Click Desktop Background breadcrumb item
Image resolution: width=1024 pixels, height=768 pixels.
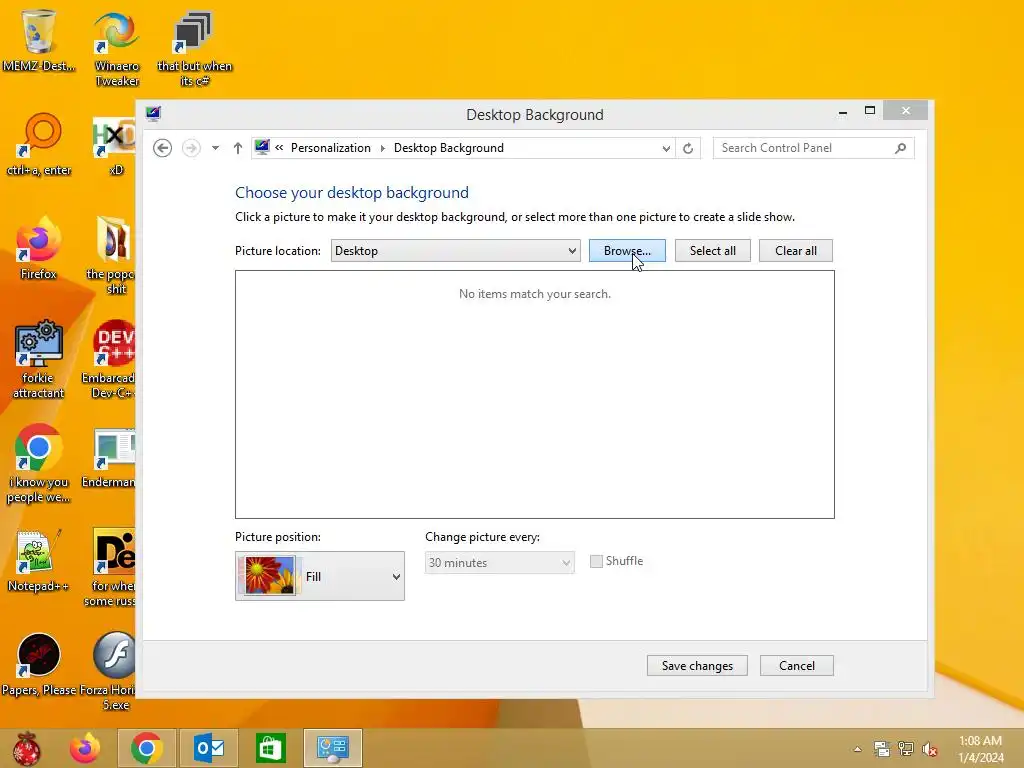coord(449,148)
